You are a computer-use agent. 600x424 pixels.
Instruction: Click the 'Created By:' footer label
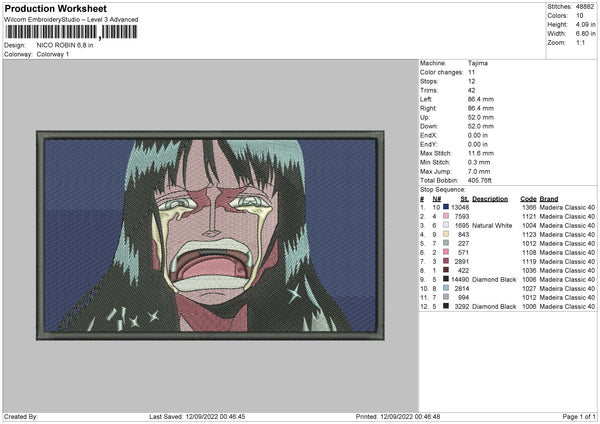(21, 416)
